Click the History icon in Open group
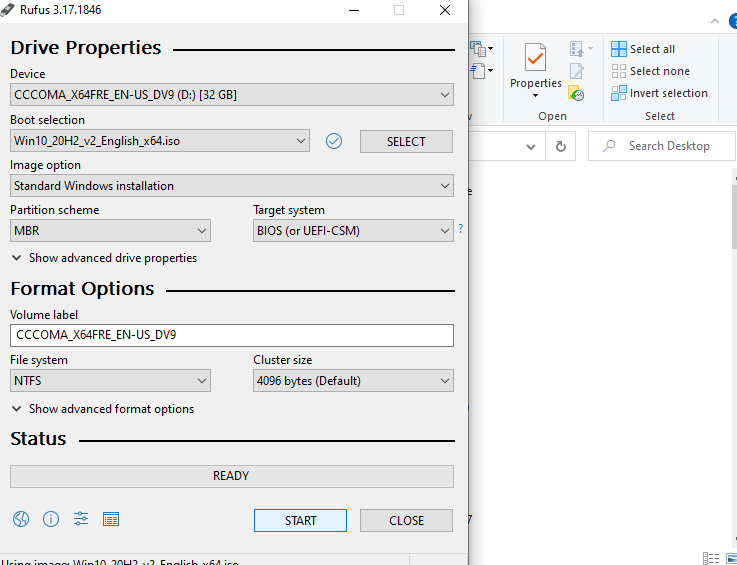Image resolution: width=737 pixels, height=565 pixels. point(577,93)
